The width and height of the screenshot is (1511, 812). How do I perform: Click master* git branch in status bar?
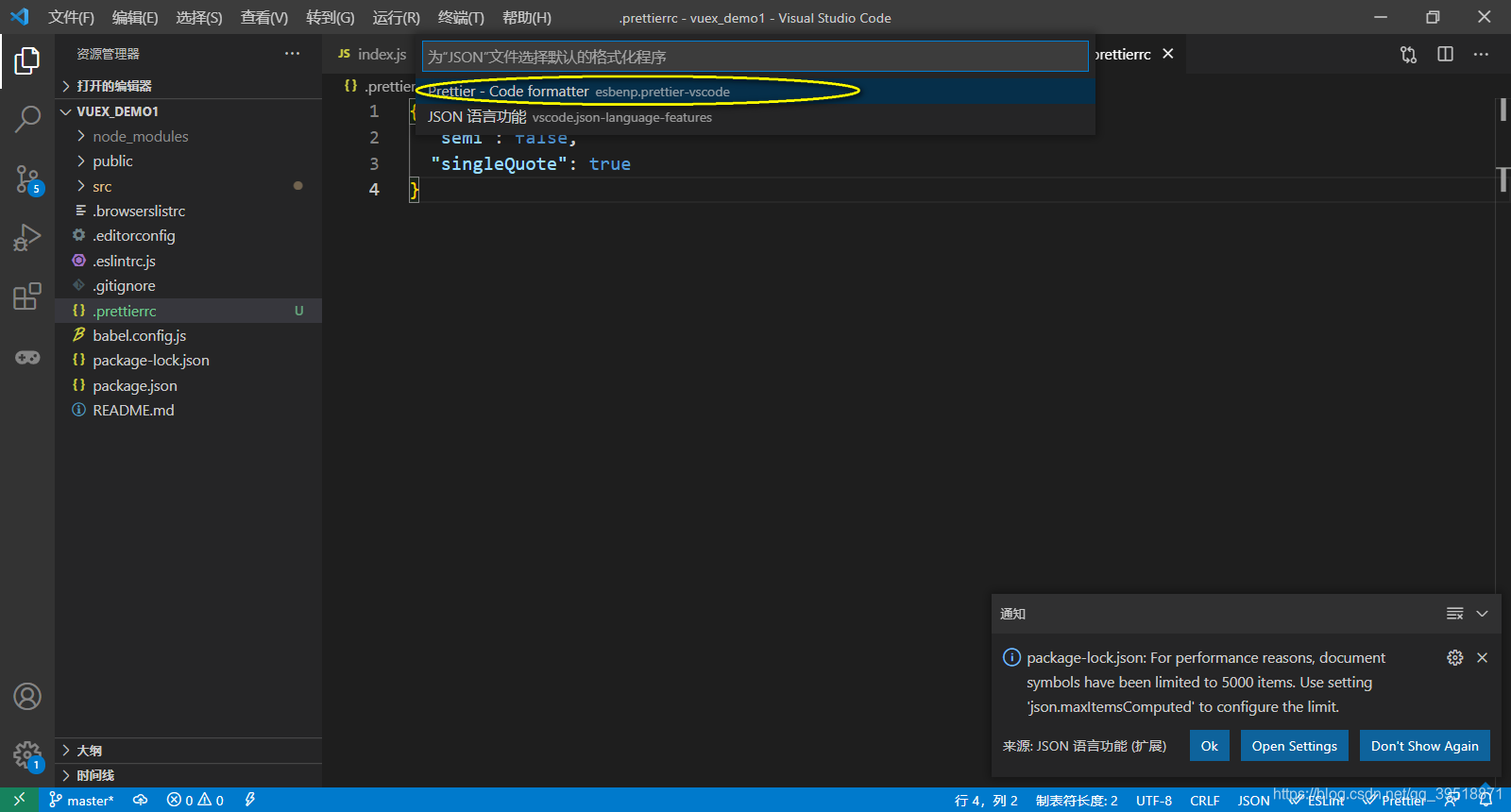pos(81,800)
